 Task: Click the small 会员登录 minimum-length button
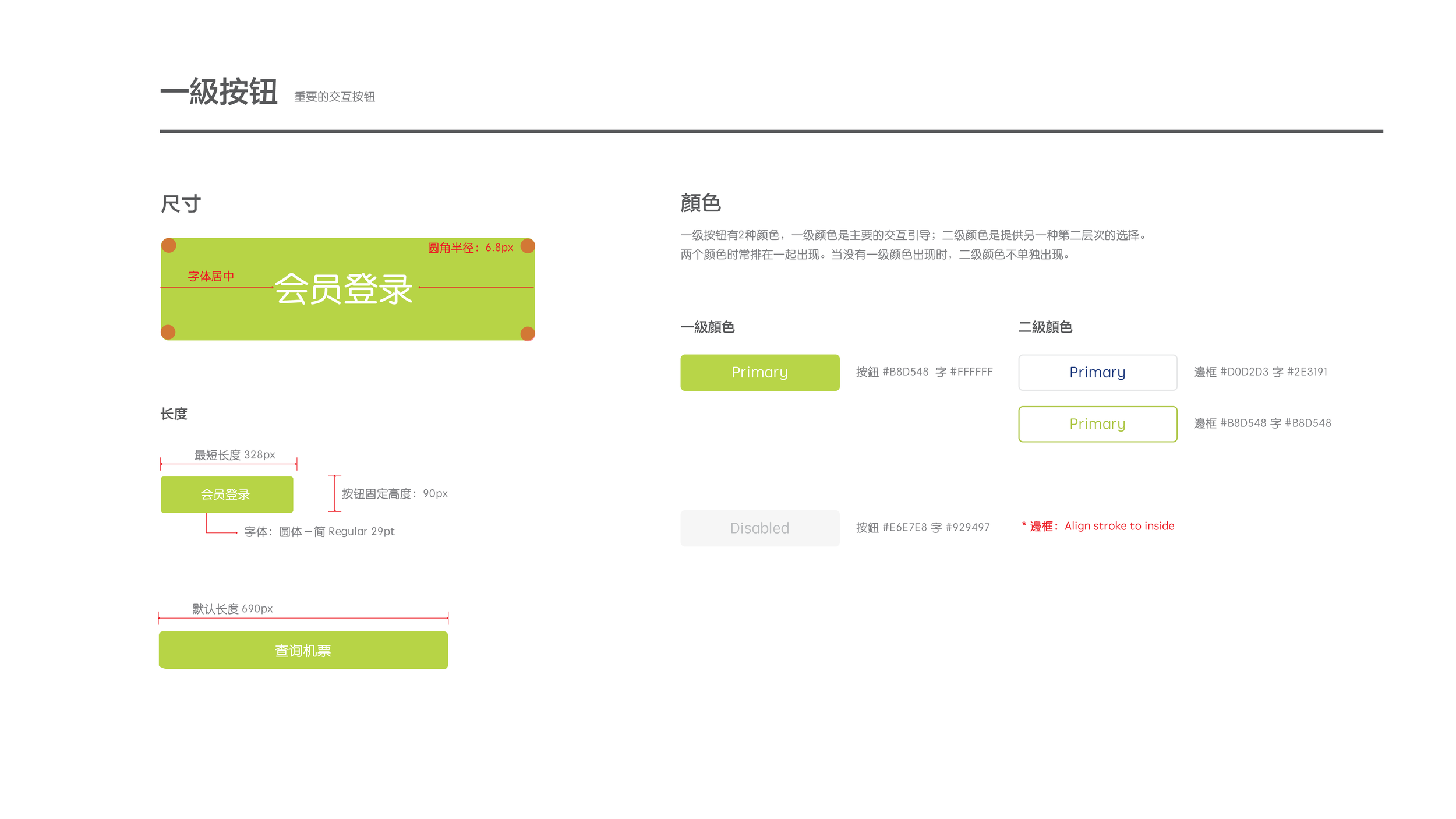point(227,494)
